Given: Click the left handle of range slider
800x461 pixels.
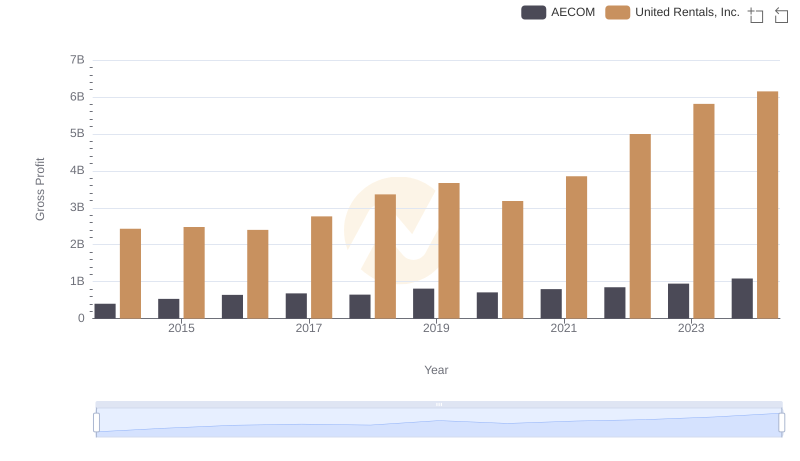Looking at the screenshot, I should coord(96,423).
